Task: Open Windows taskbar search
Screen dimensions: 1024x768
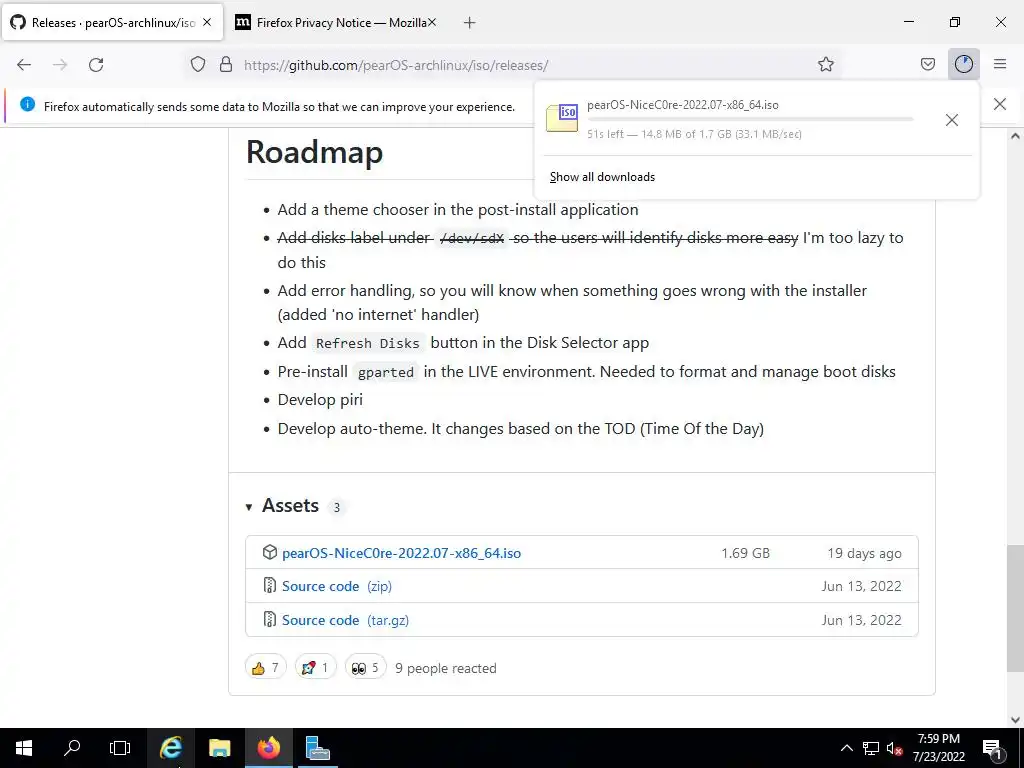Action: (x=72, y=748)
